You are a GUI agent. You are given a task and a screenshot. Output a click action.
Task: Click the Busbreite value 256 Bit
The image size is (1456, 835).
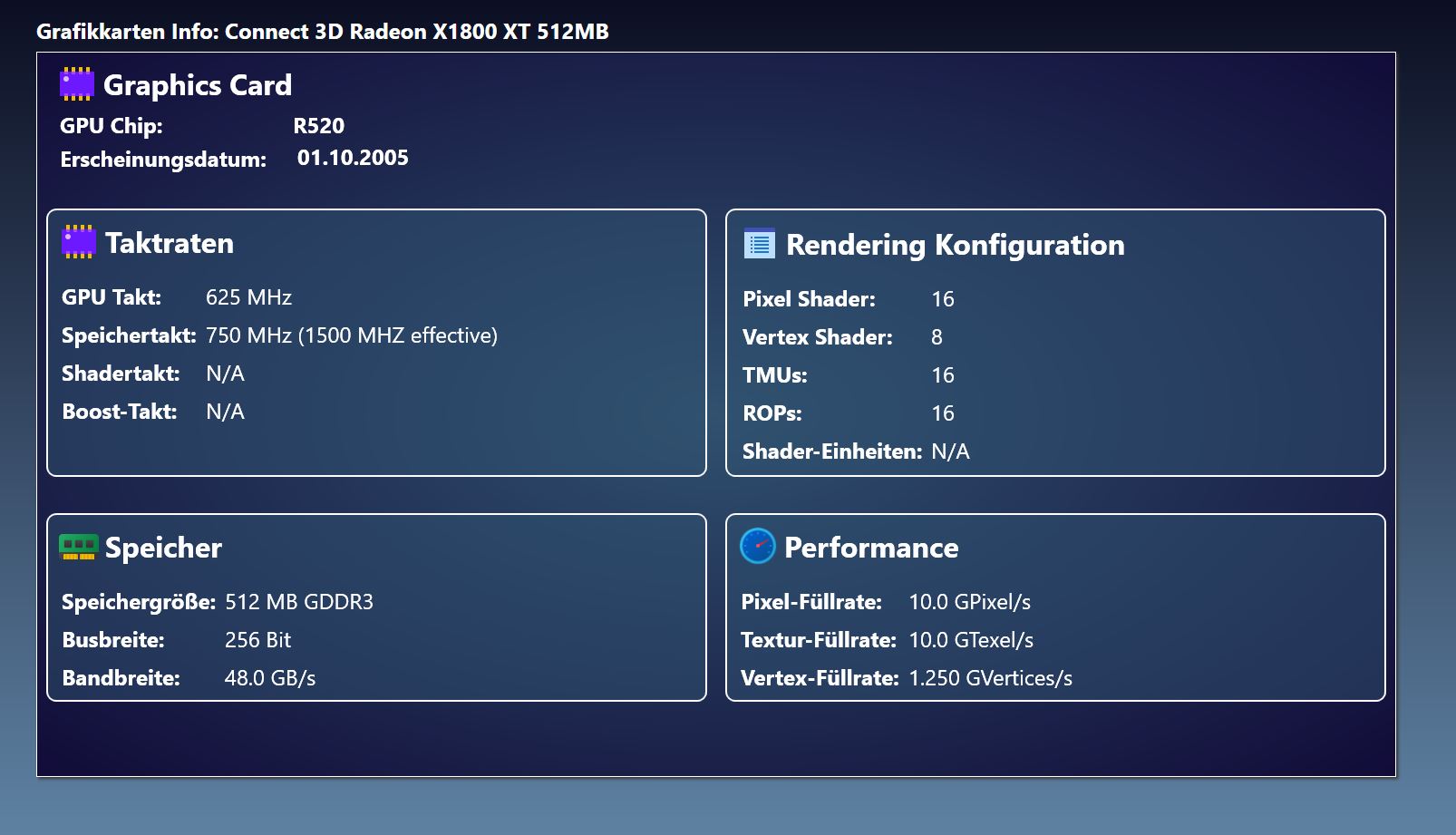coord(257,640)
